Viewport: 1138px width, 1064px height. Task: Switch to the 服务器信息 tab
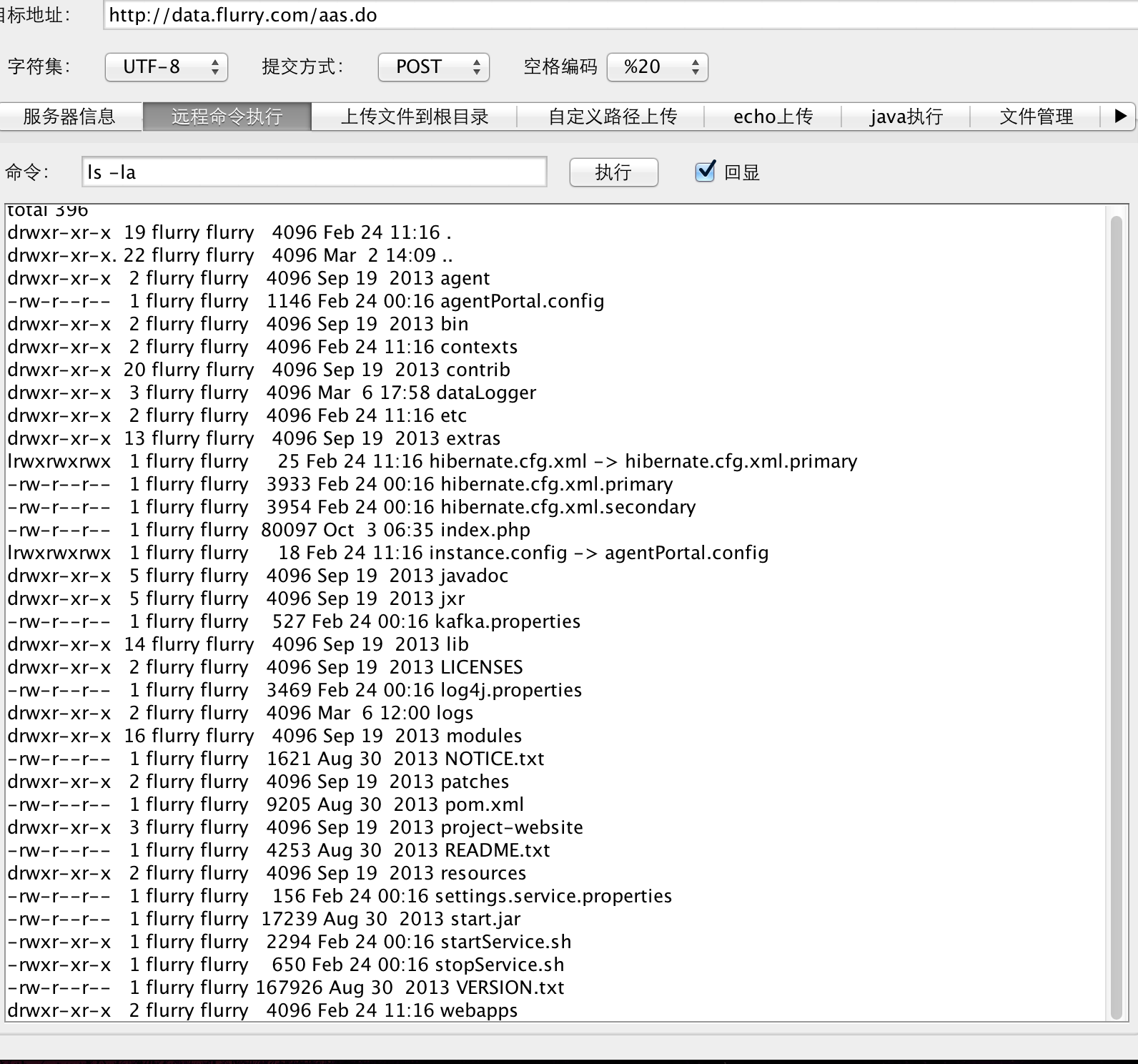tap(69, 117)
